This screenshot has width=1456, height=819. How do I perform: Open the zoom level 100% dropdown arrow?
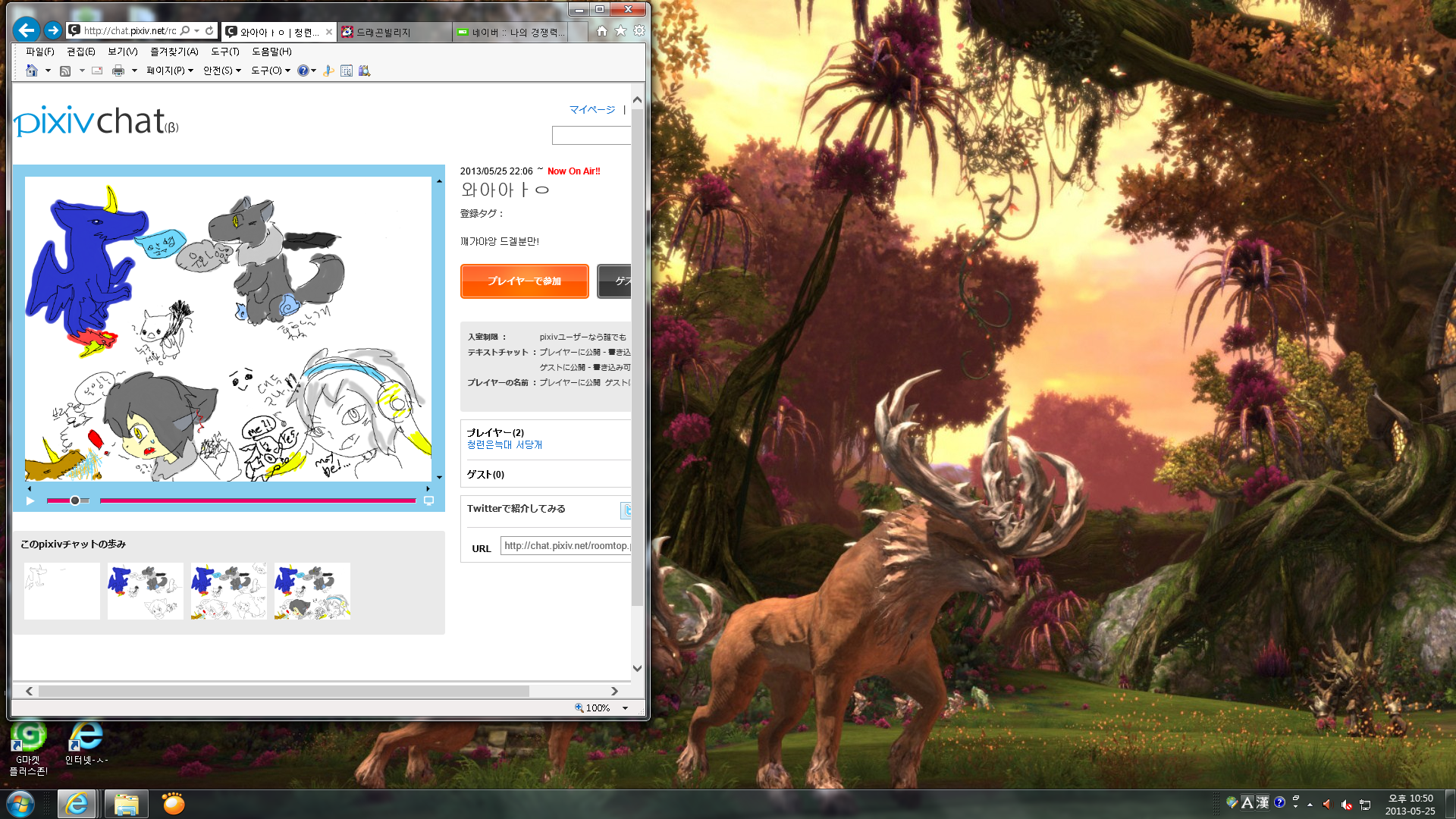625,708
